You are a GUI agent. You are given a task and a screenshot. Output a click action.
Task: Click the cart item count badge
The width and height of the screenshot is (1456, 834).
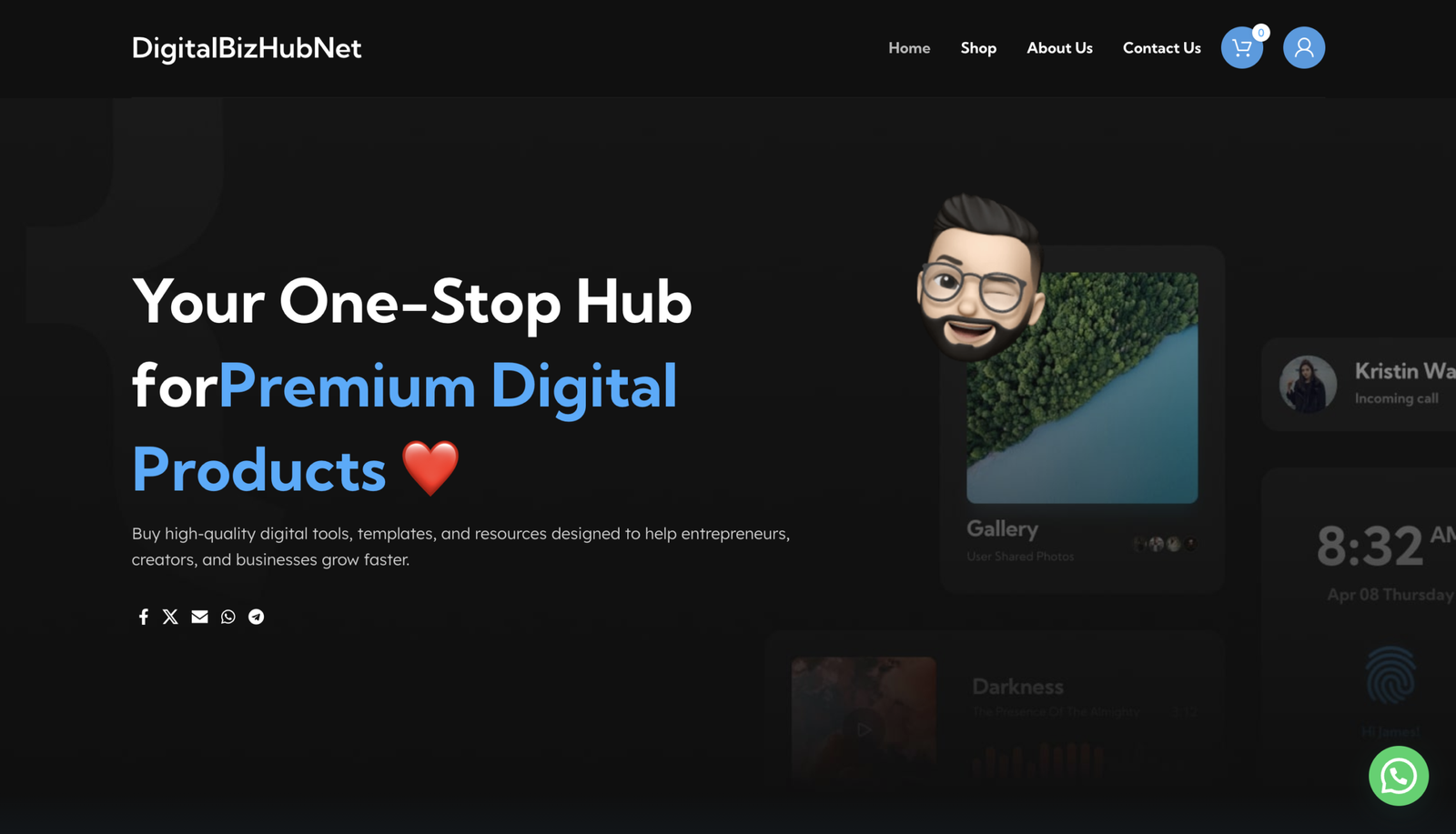pos(1260,33)
